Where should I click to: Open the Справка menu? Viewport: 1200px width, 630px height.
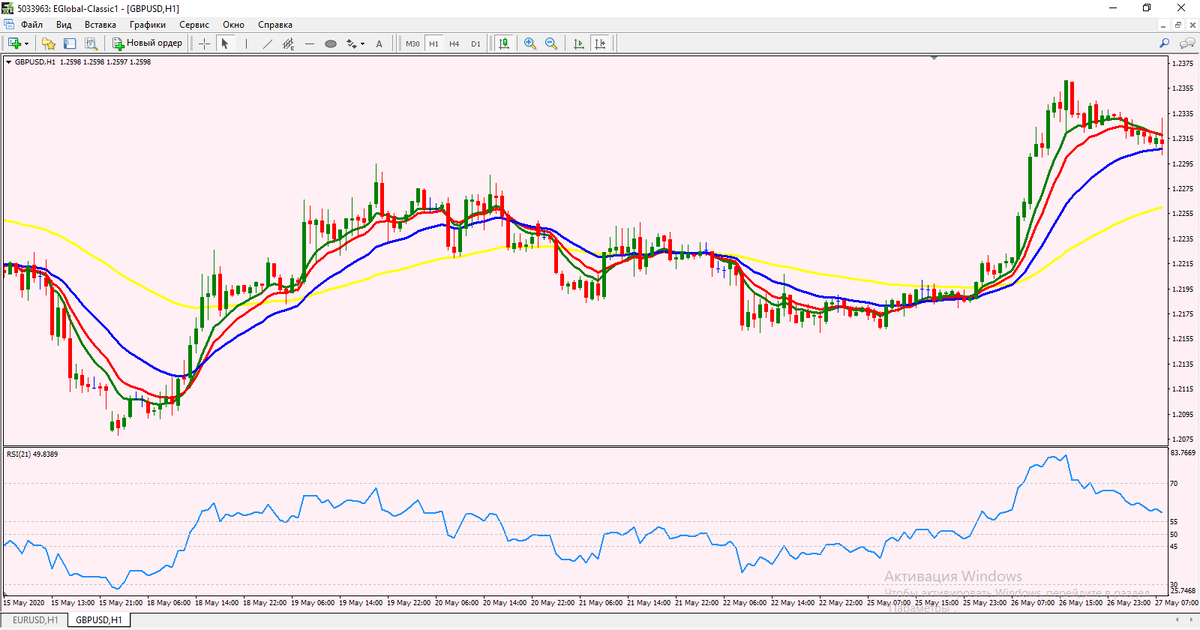275,24
